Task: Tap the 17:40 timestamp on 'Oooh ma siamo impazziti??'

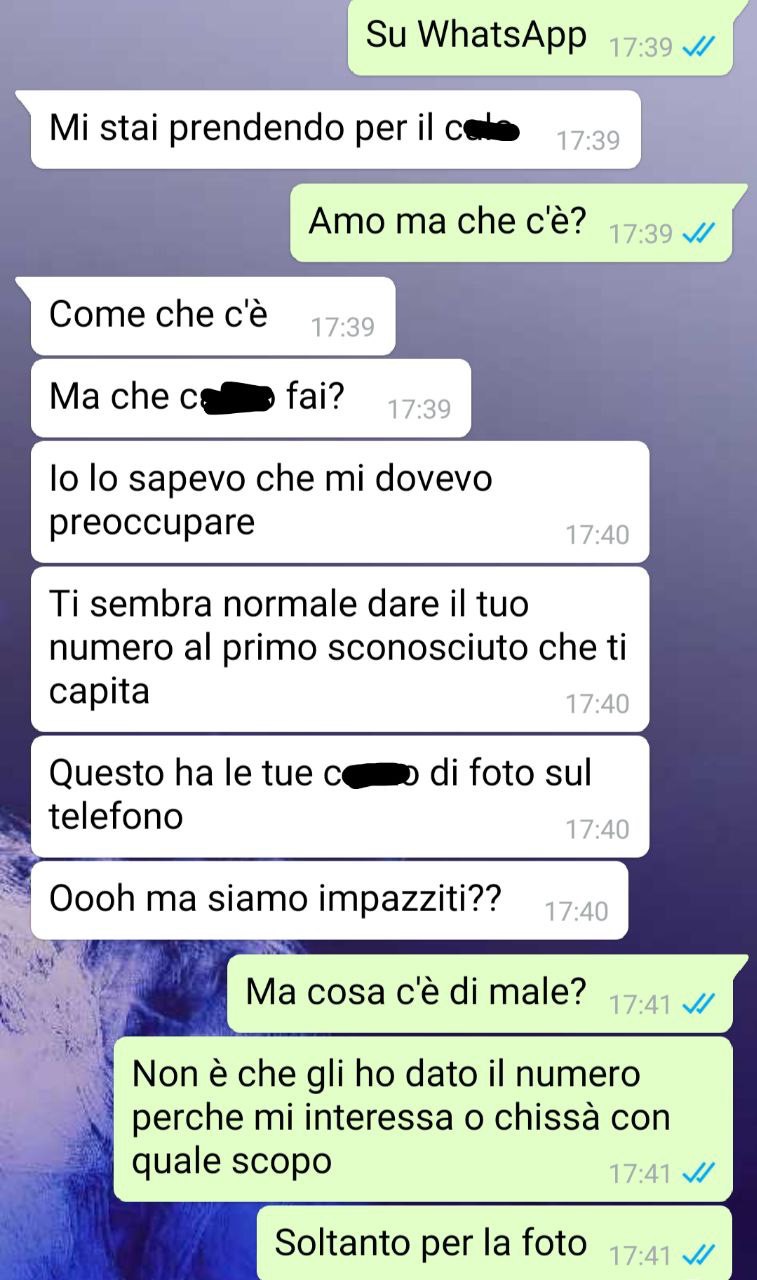Action: [576, 911]
